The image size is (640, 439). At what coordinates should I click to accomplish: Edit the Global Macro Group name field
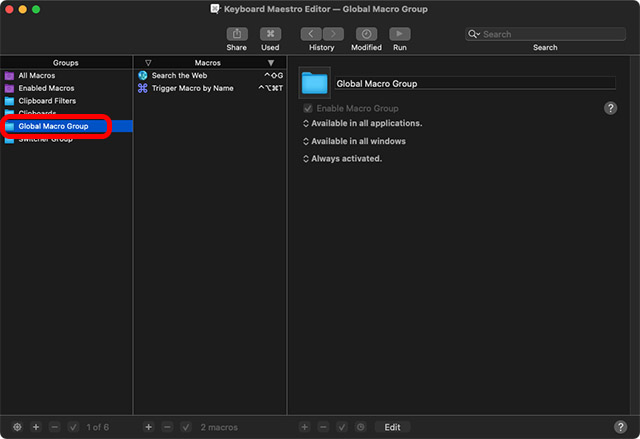click(x=475, y=84)
